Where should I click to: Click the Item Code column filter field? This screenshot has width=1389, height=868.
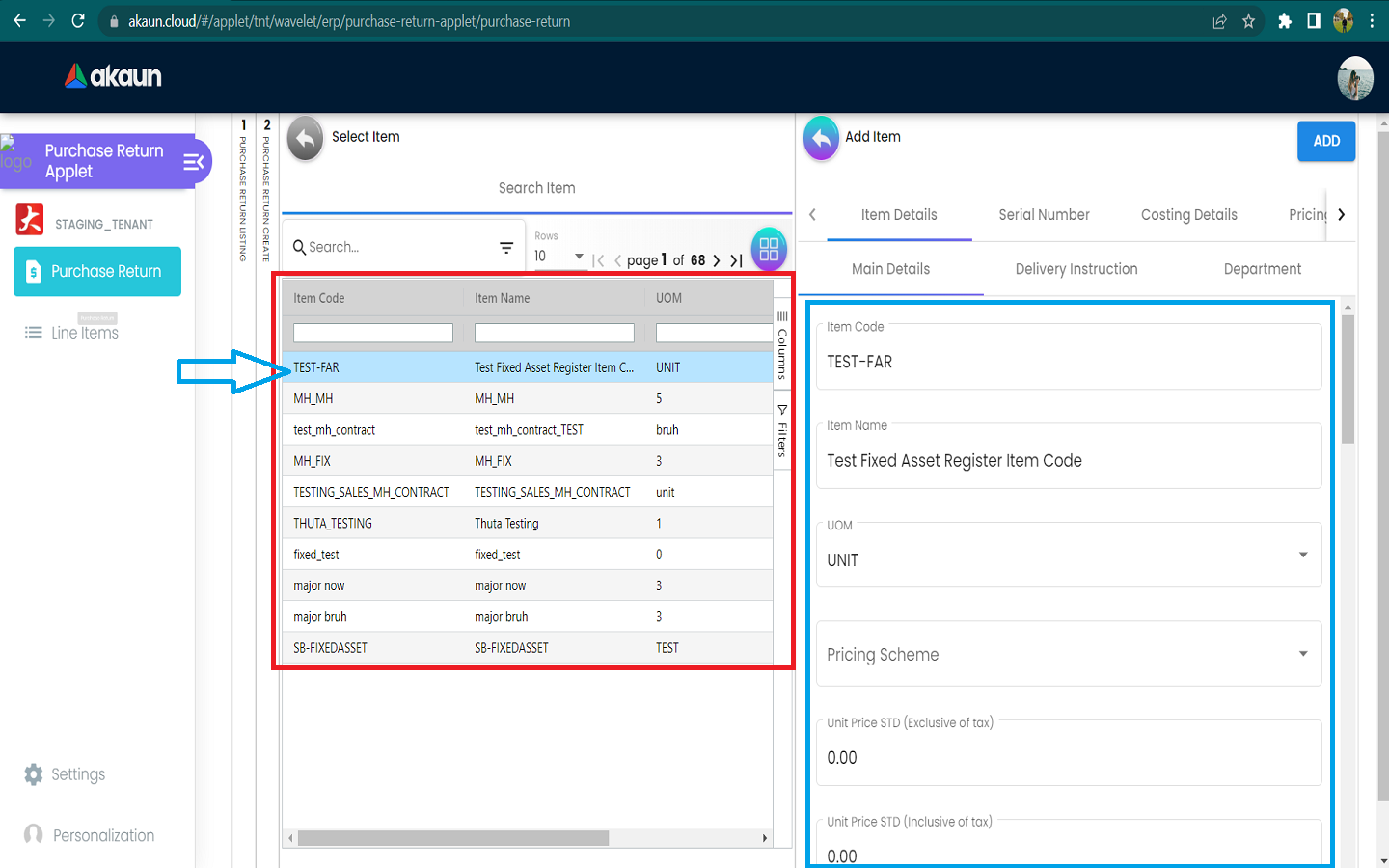373,333
